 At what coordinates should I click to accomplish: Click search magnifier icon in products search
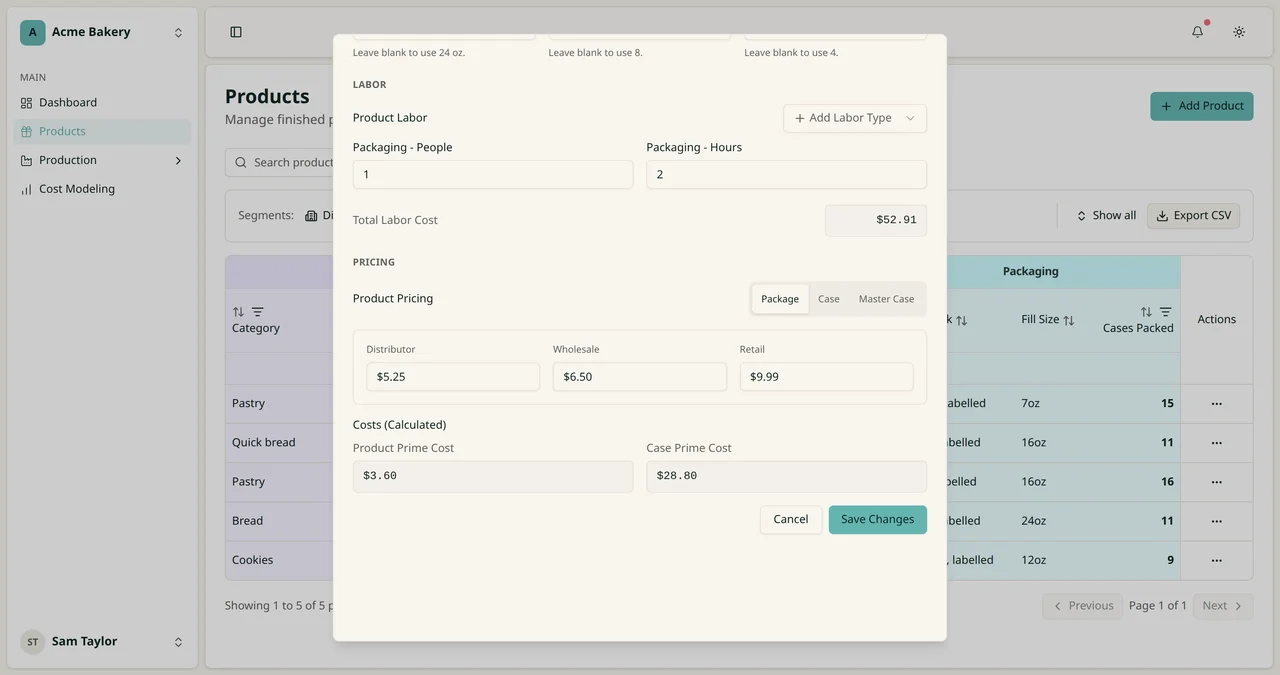[241, 162]
